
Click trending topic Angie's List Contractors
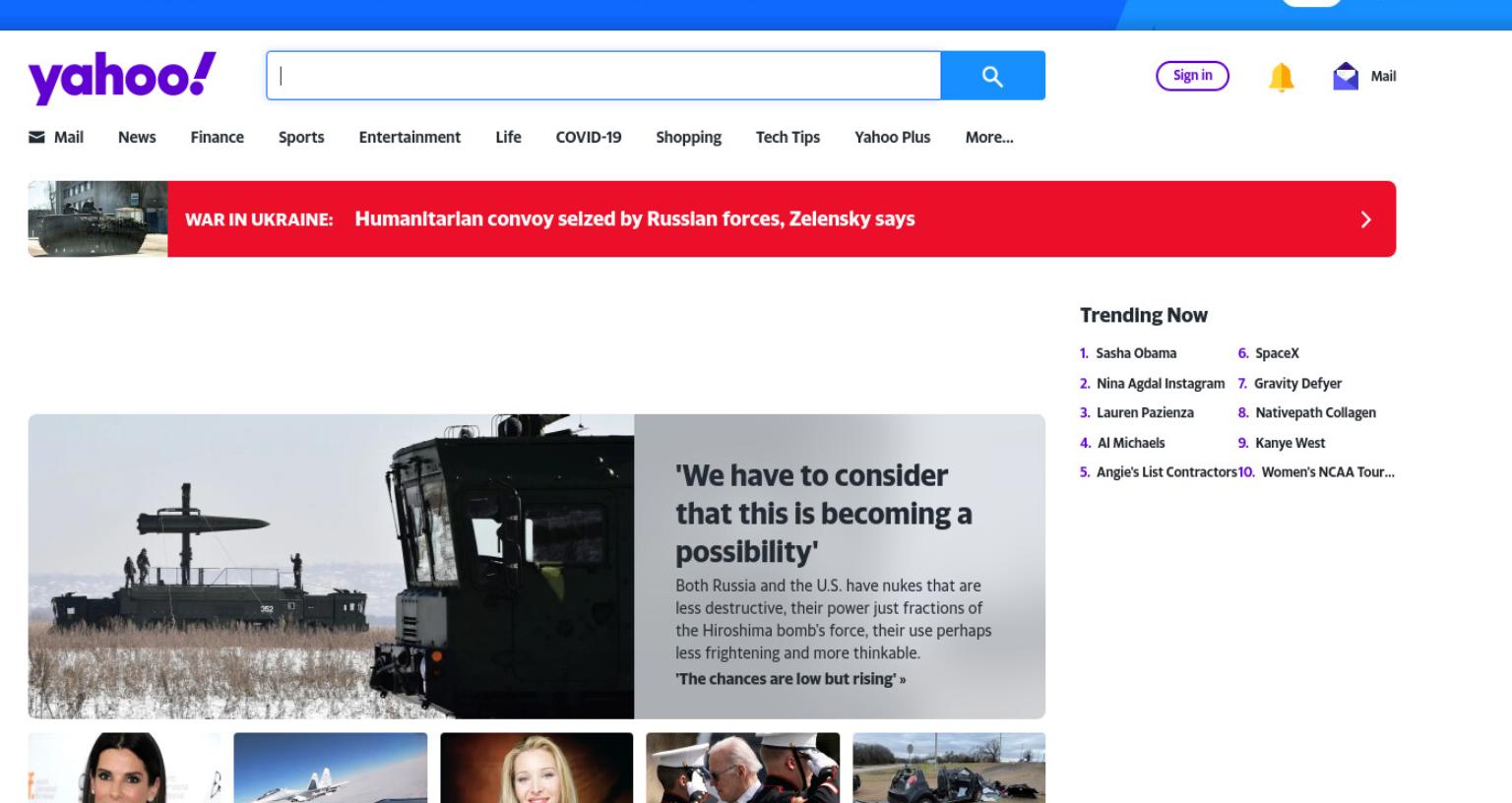click(1166, 472)
